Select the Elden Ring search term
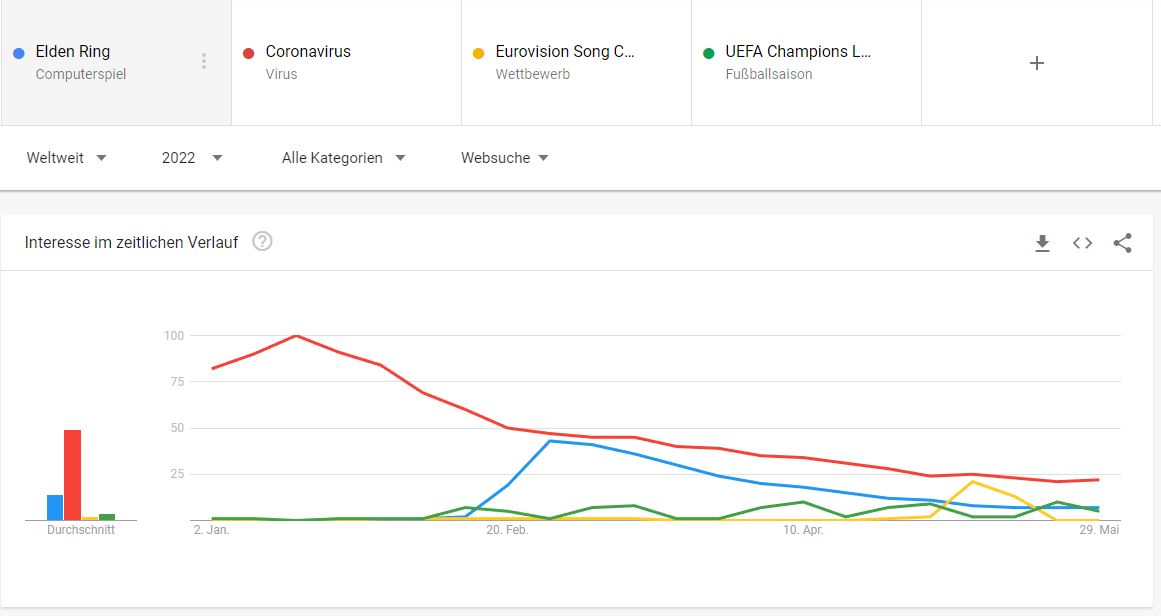This screenshot has height=616, width=1161. pyautogui.click(x=116, y=62)
